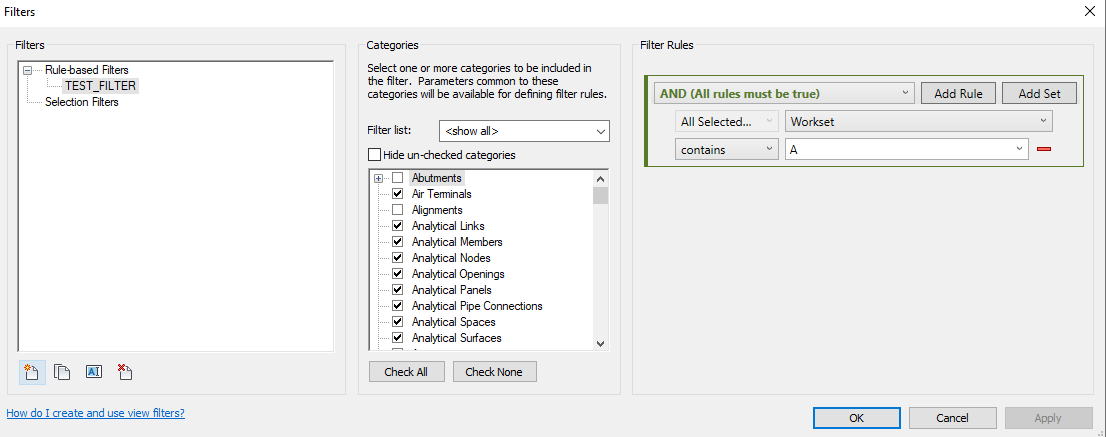Click the categories list scrollbar down arrow
Image resolution: width=1106 pixels, height=437 pixels.
[x=600, y=343]
